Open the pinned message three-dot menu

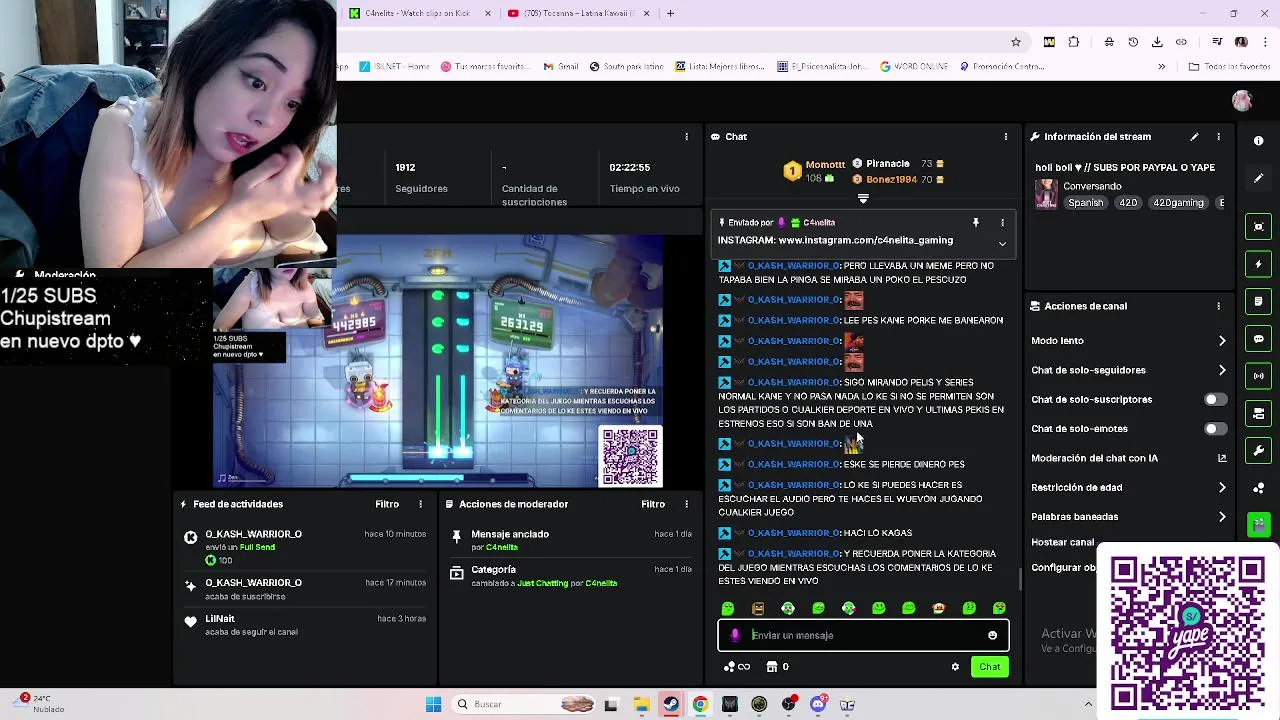tap(1002, 222)
